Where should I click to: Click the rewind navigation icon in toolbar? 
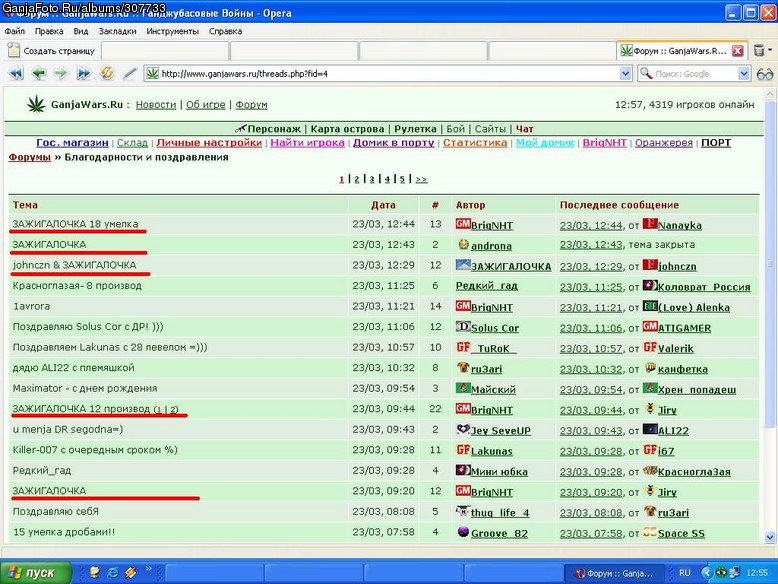[x=16, y=73]
